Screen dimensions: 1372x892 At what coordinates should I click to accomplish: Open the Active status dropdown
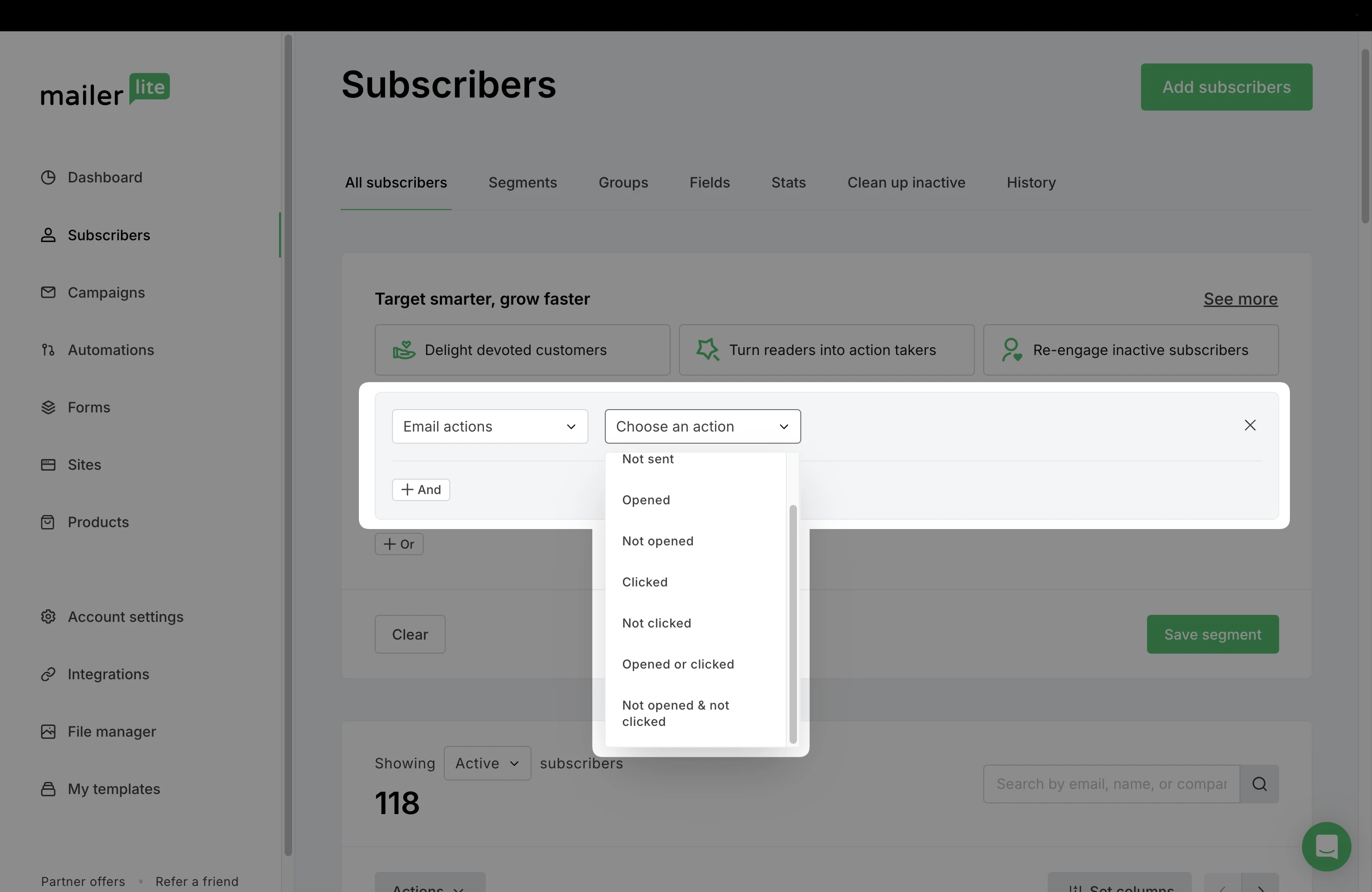pos(487,763)
